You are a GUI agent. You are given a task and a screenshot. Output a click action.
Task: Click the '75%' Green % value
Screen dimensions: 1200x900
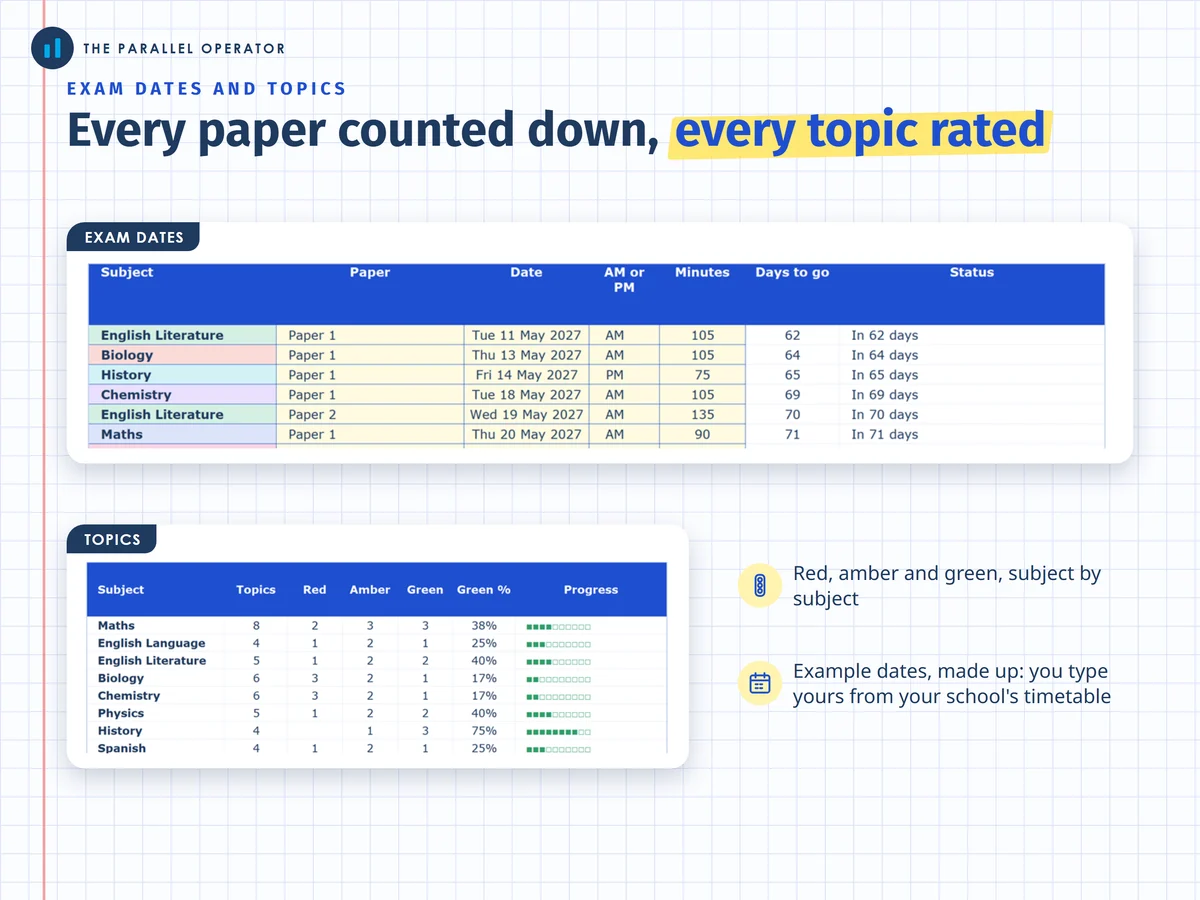(x=484, y=731)
